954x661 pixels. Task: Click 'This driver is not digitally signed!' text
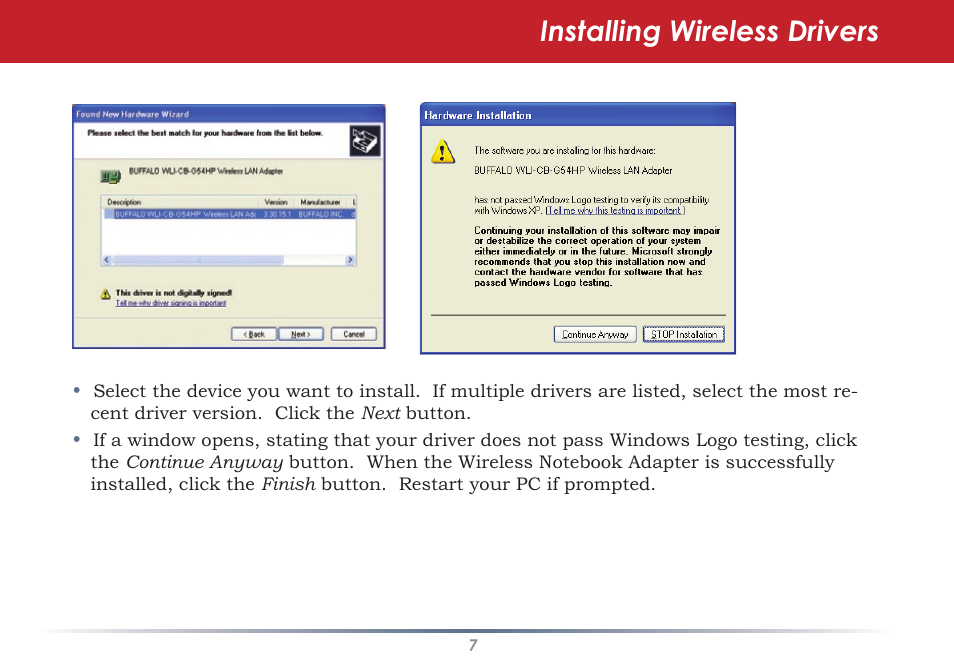(174, 293)
